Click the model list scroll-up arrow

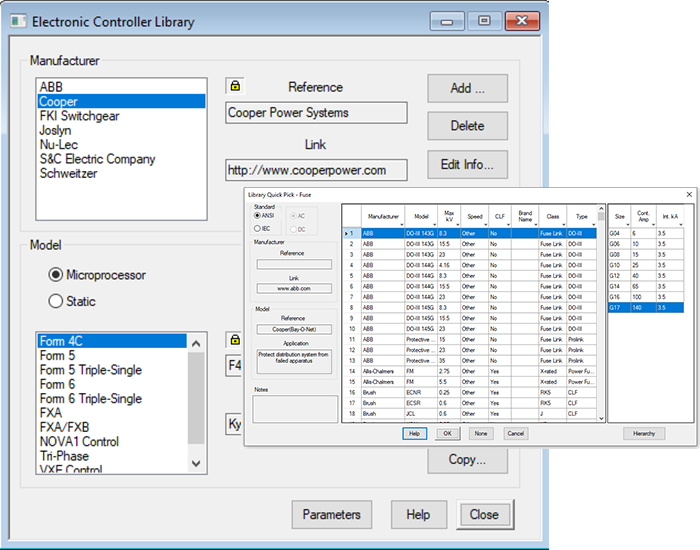[196, 343]
